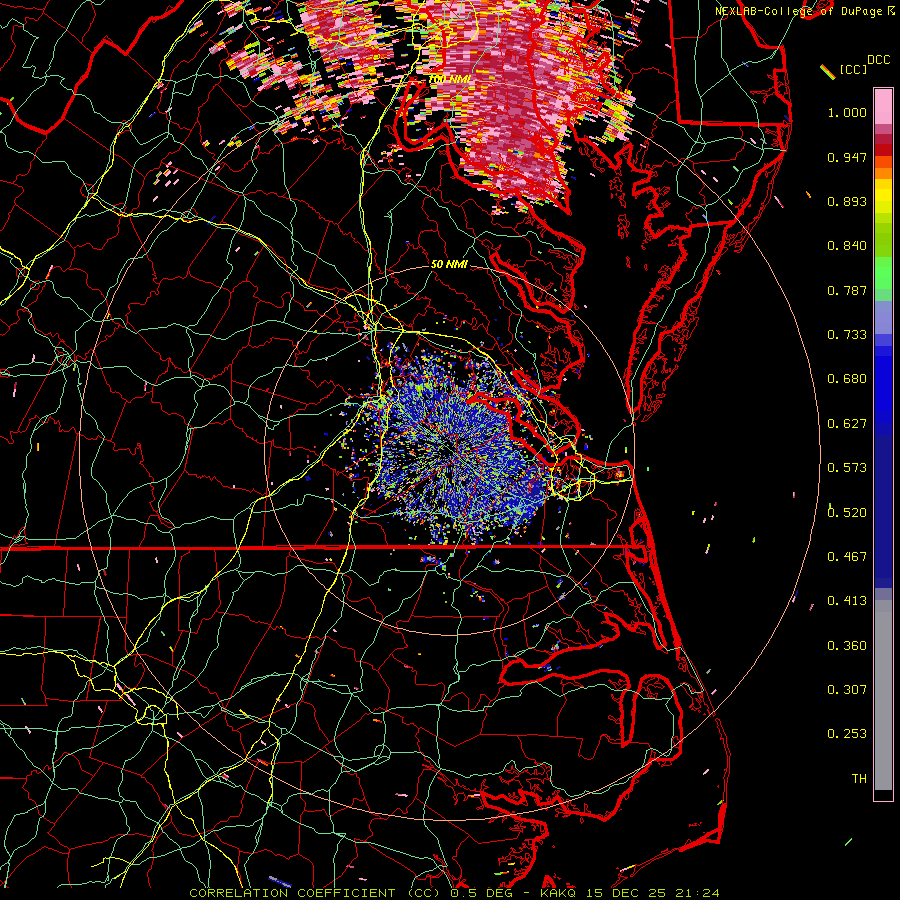Click the 0.520 legend value
Viewport: 900px width, 900px height.
point(847,513)
